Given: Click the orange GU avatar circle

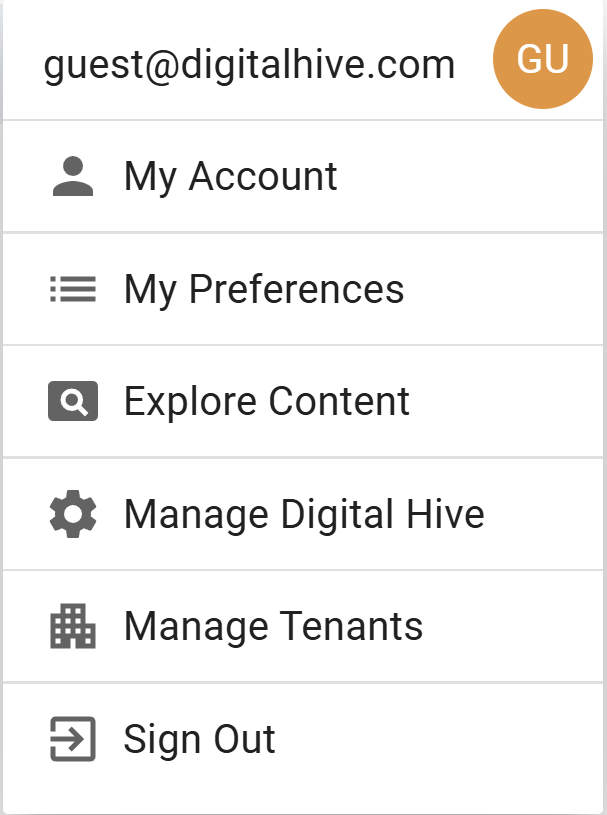Looking at the screenshot, I should coord(543,59).
